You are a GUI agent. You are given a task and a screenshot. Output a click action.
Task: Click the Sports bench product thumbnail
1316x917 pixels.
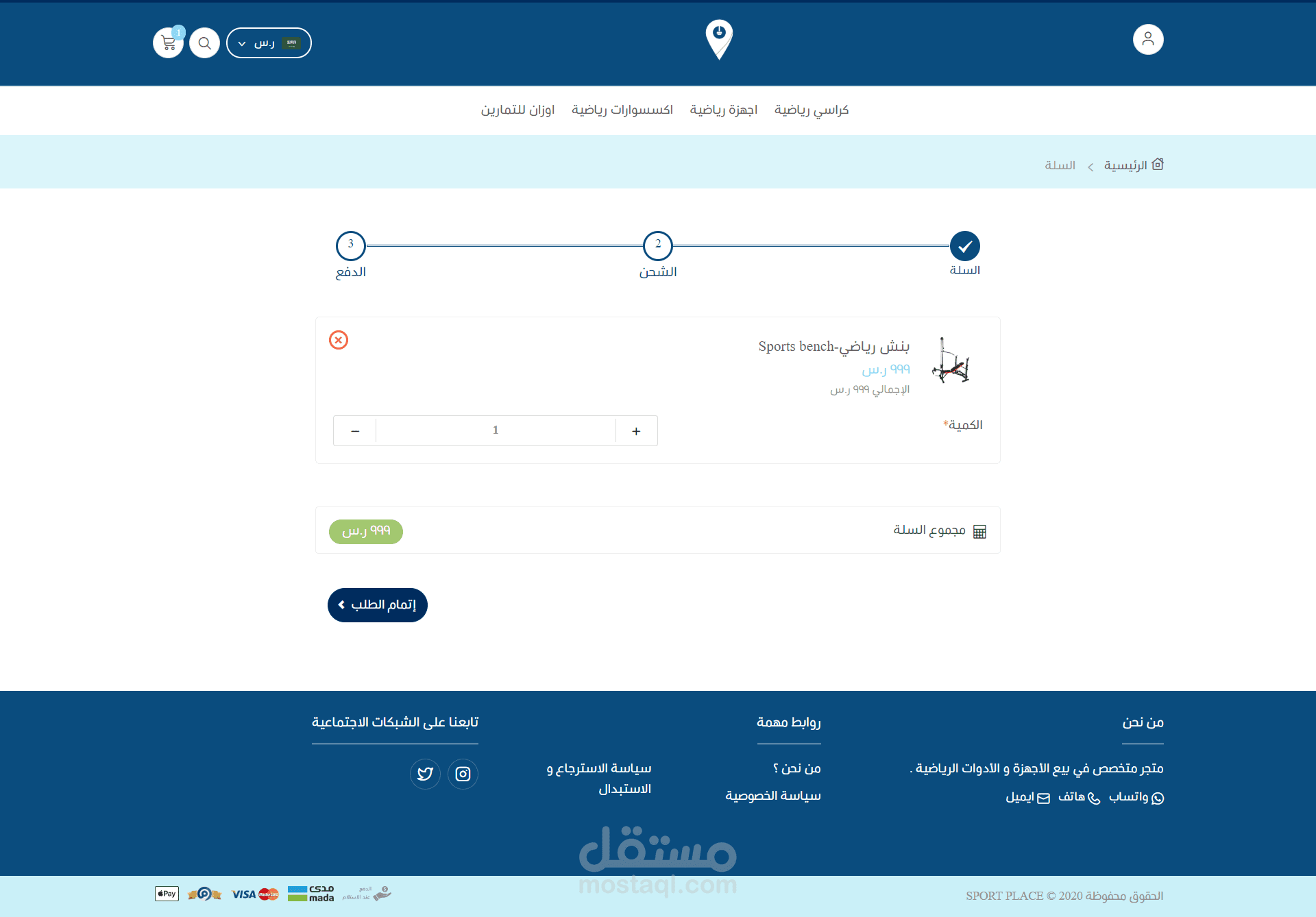[951, 361]
